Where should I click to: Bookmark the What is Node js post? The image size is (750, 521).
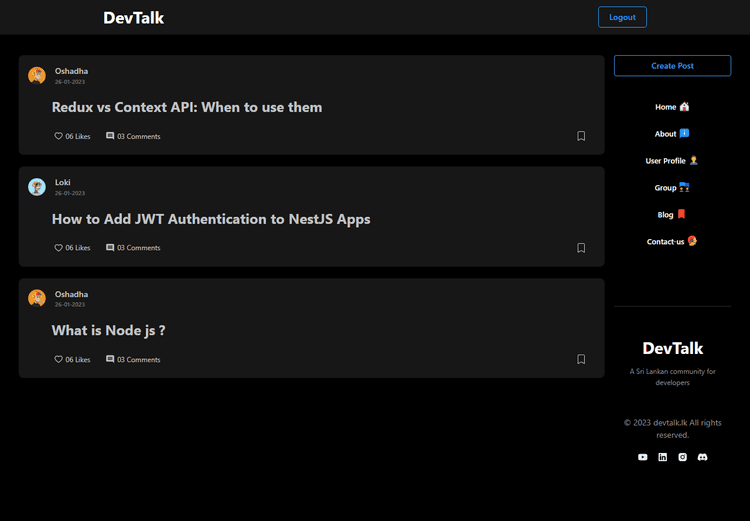581,359
